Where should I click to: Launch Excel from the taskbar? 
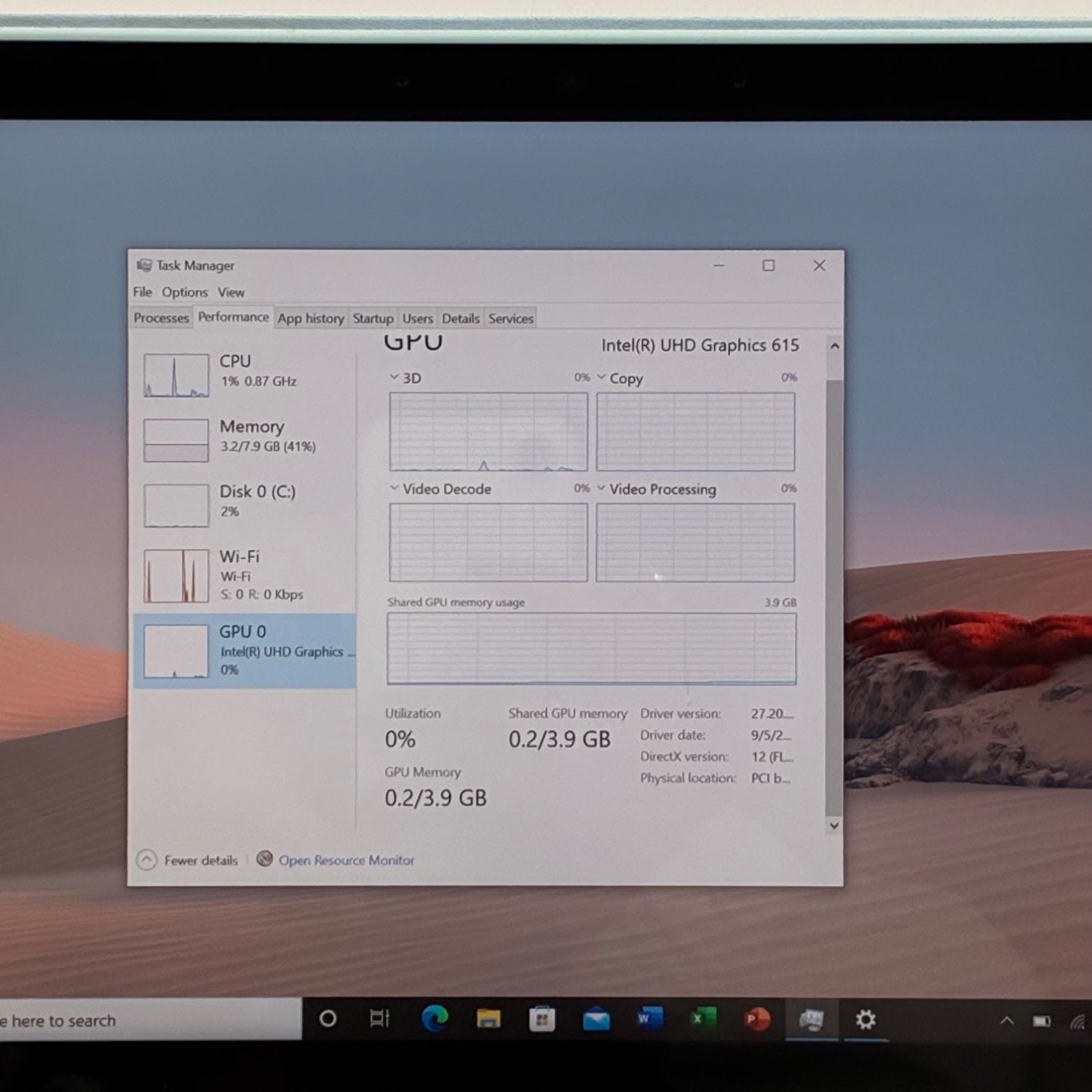point(703,1018)
